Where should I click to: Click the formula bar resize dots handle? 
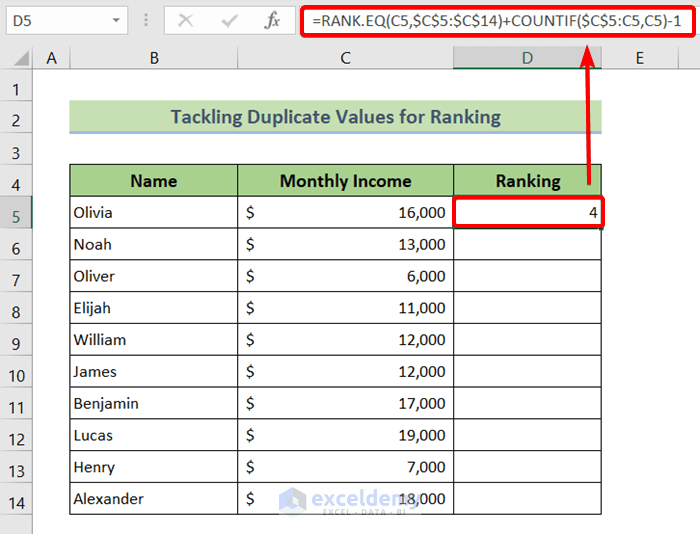(x=146, y=21)
